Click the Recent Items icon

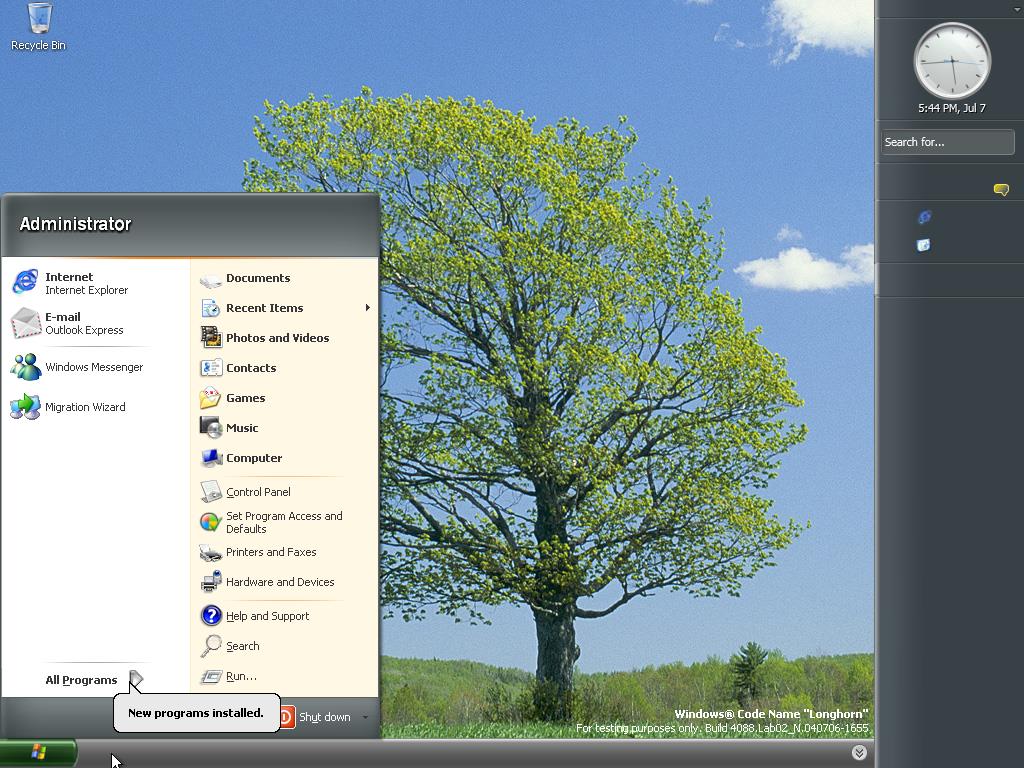[x=210, y=308]
